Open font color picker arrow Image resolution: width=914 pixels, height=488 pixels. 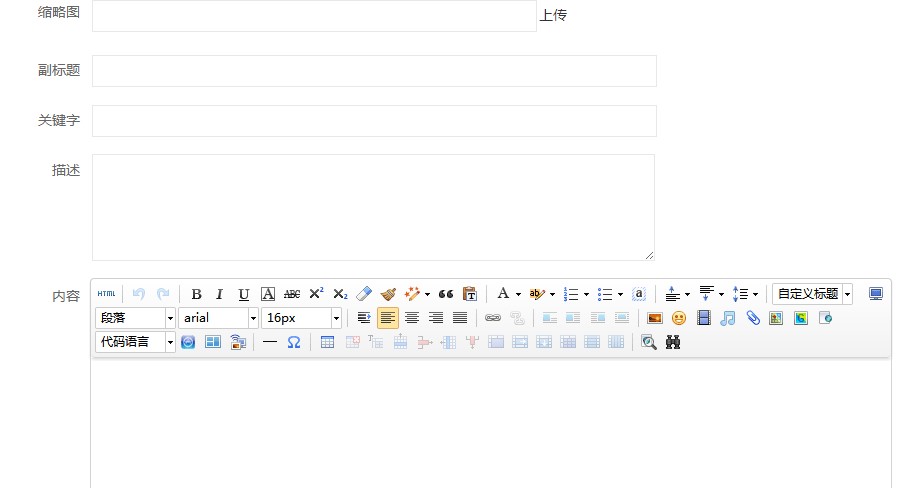[x=518, y=295]
